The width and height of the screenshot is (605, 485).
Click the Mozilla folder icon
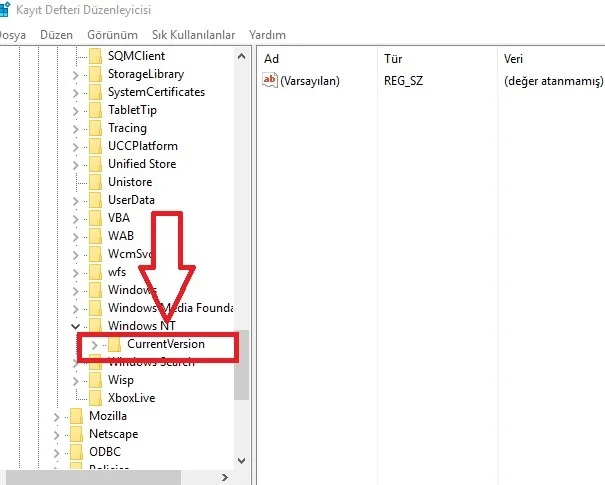(x=76, y=416)
